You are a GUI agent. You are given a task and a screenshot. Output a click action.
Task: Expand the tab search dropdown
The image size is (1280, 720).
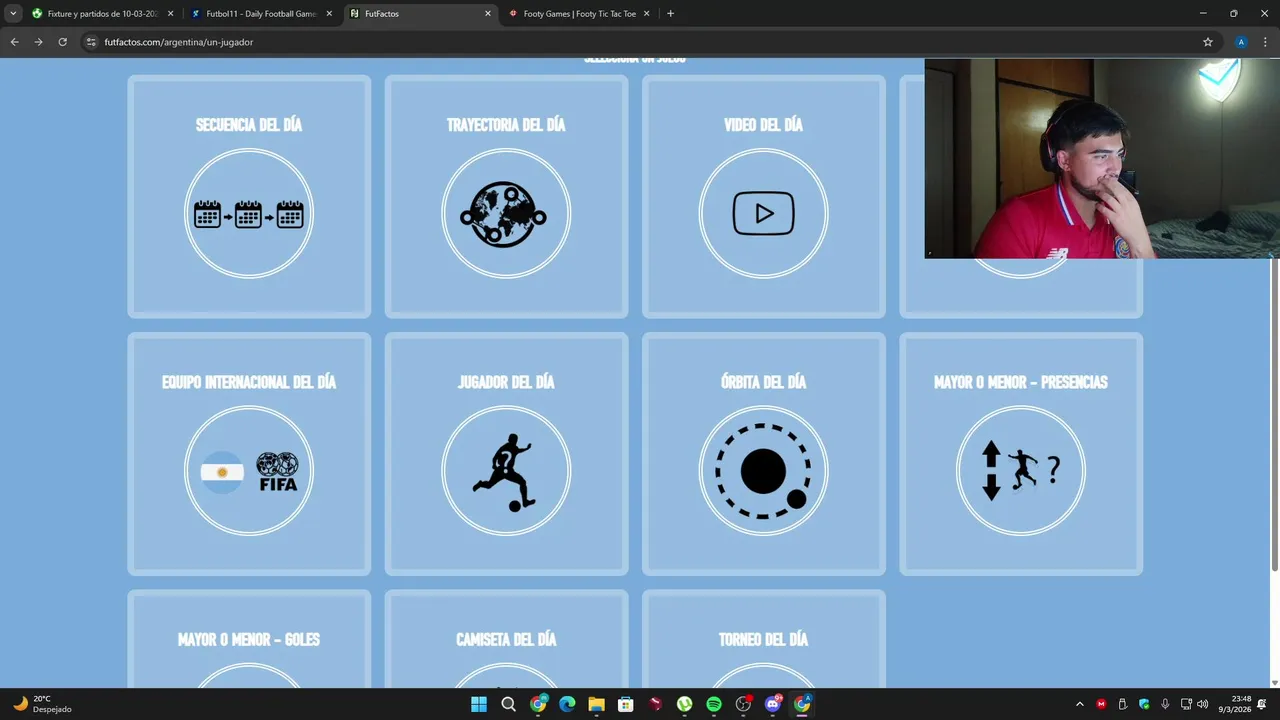(x=13, y=14)
